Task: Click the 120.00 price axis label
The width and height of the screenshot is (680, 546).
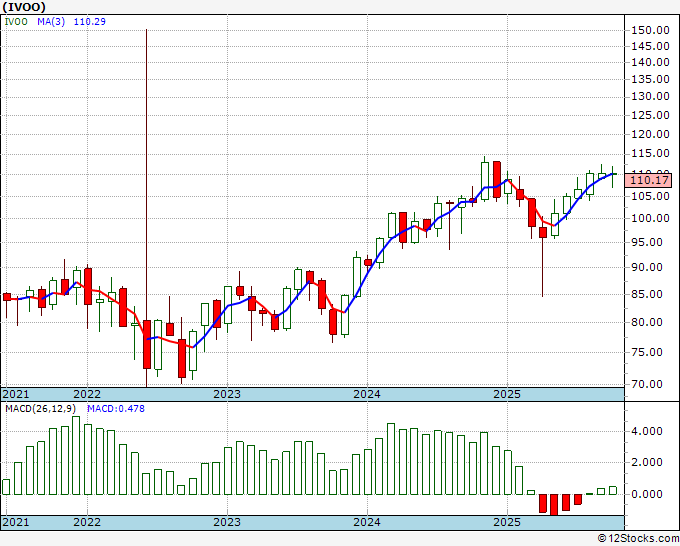Action: 650,134
